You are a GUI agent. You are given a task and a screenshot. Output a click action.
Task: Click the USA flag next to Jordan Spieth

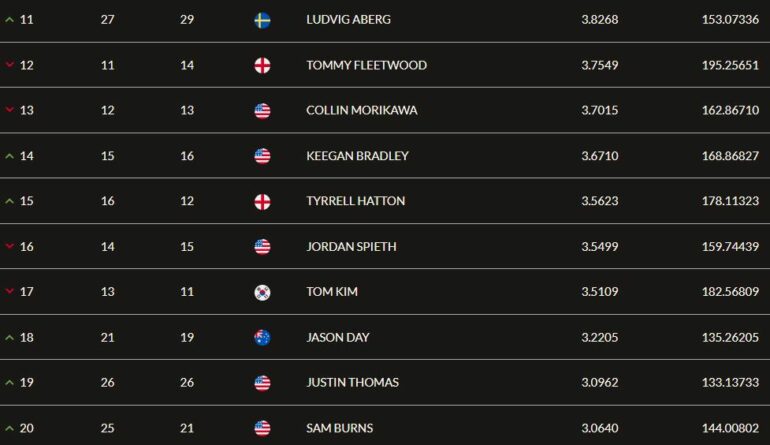point(262,247)
